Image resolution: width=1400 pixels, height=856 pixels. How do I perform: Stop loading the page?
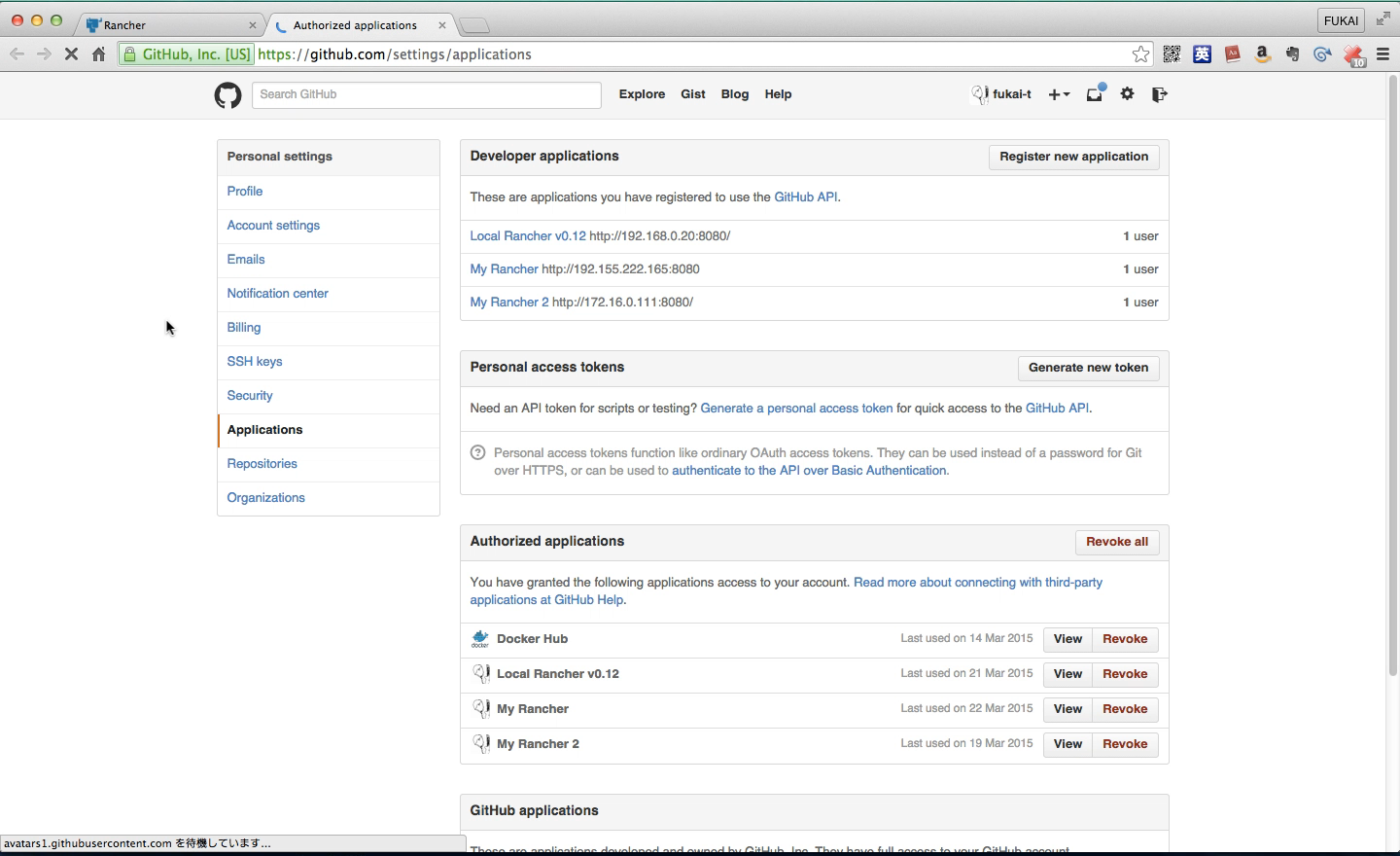(71, 54)
